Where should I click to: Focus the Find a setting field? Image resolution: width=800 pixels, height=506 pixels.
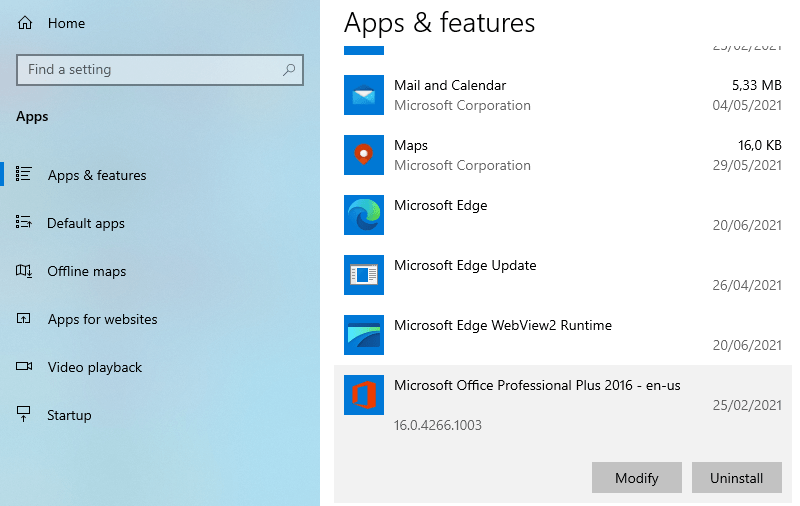[160, 69]
